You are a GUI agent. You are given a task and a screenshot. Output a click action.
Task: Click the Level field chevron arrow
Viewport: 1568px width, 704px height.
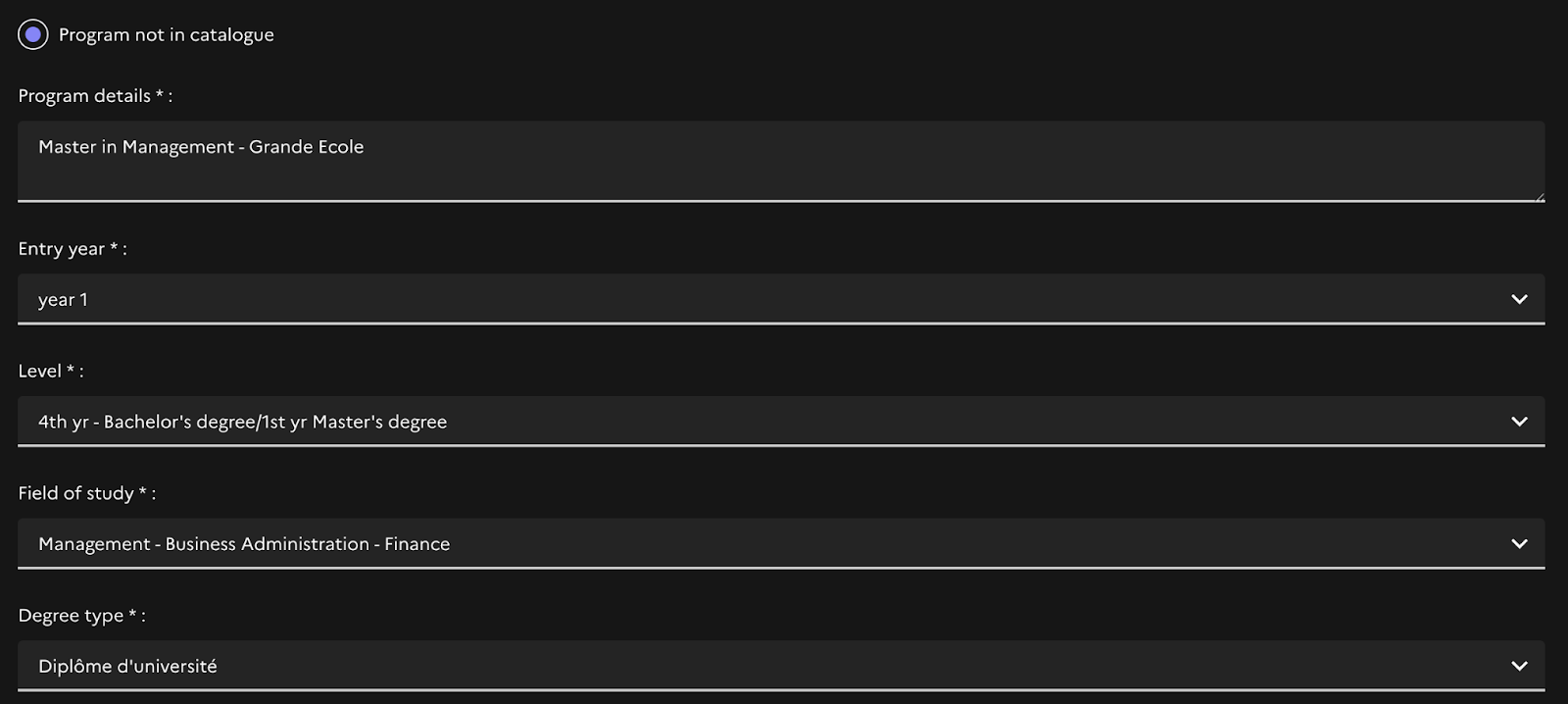point(1519,422)
